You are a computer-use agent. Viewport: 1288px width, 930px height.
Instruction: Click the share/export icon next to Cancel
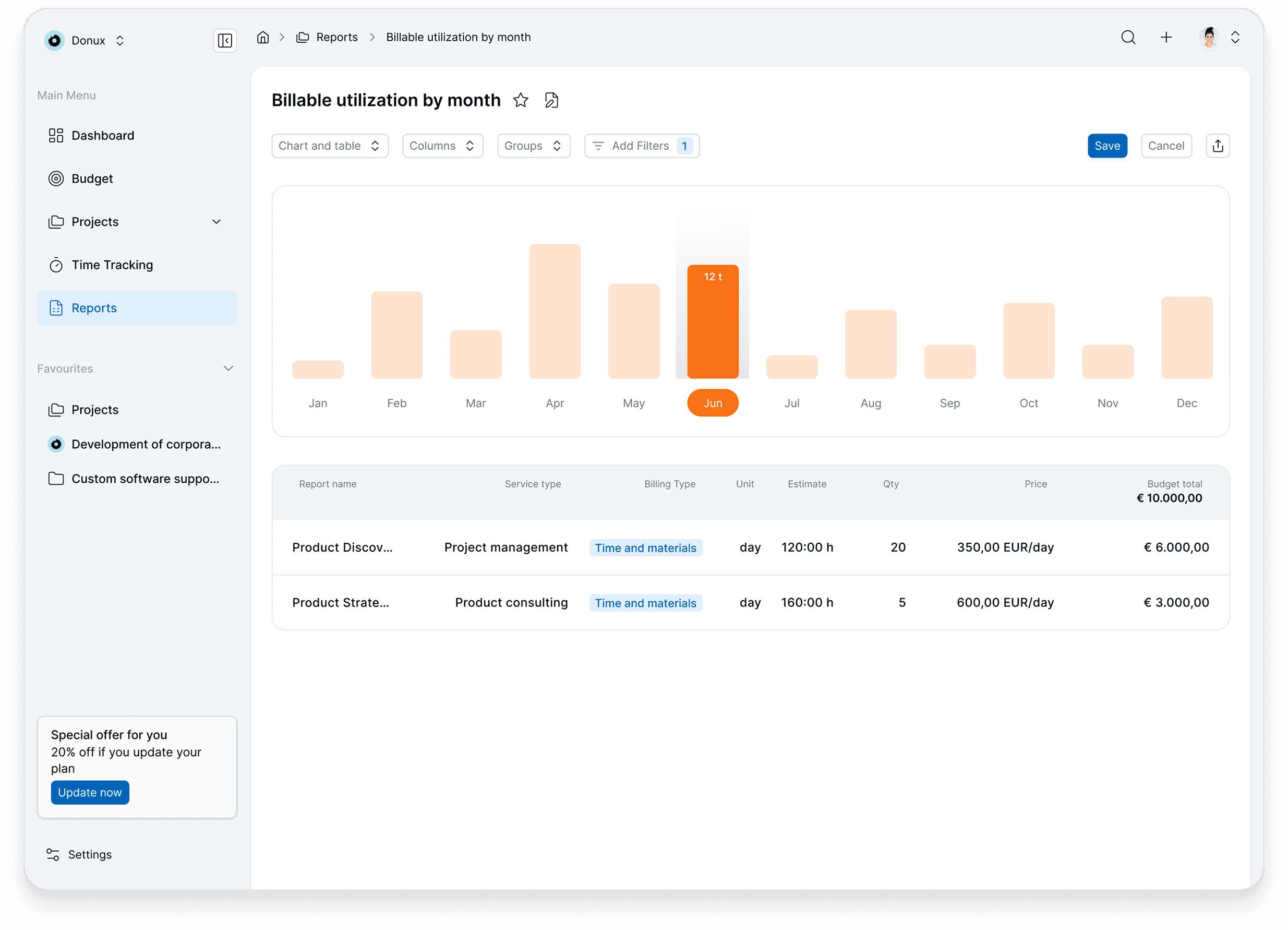(1218, 146)
